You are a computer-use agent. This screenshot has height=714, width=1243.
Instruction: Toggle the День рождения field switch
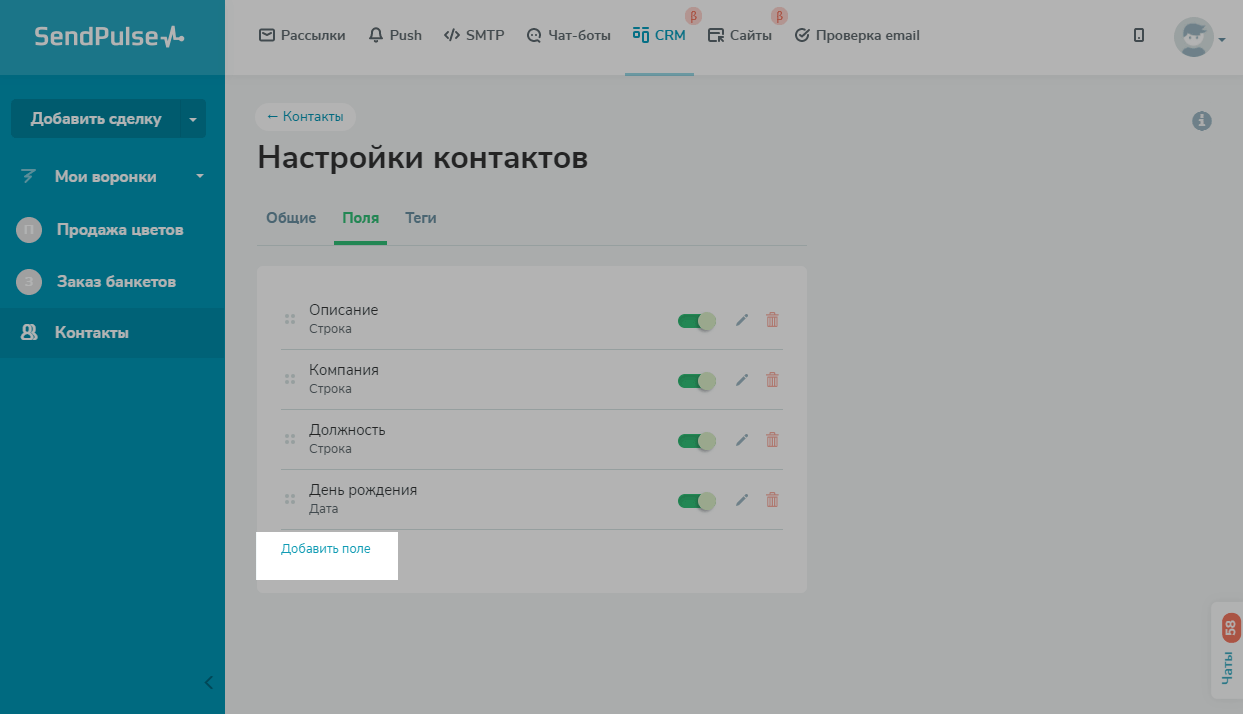click(696, 501)
